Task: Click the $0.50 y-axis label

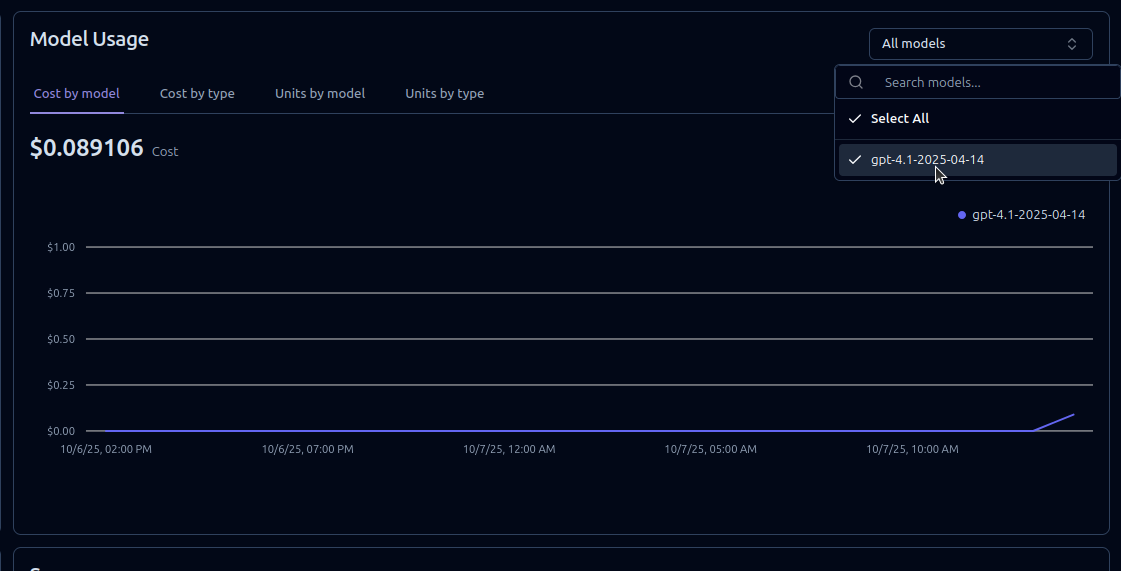Action: [x=60, y=339]
